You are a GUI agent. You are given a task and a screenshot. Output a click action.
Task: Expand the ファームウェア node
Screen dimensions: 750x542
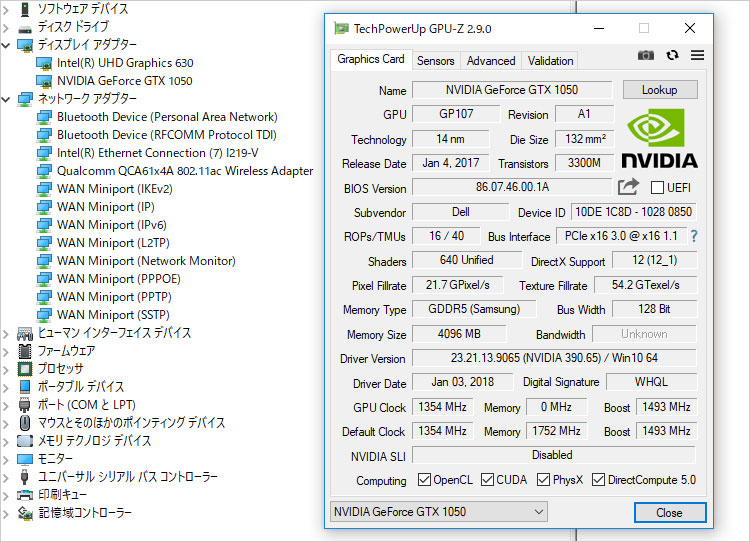[x=6, y=352]
